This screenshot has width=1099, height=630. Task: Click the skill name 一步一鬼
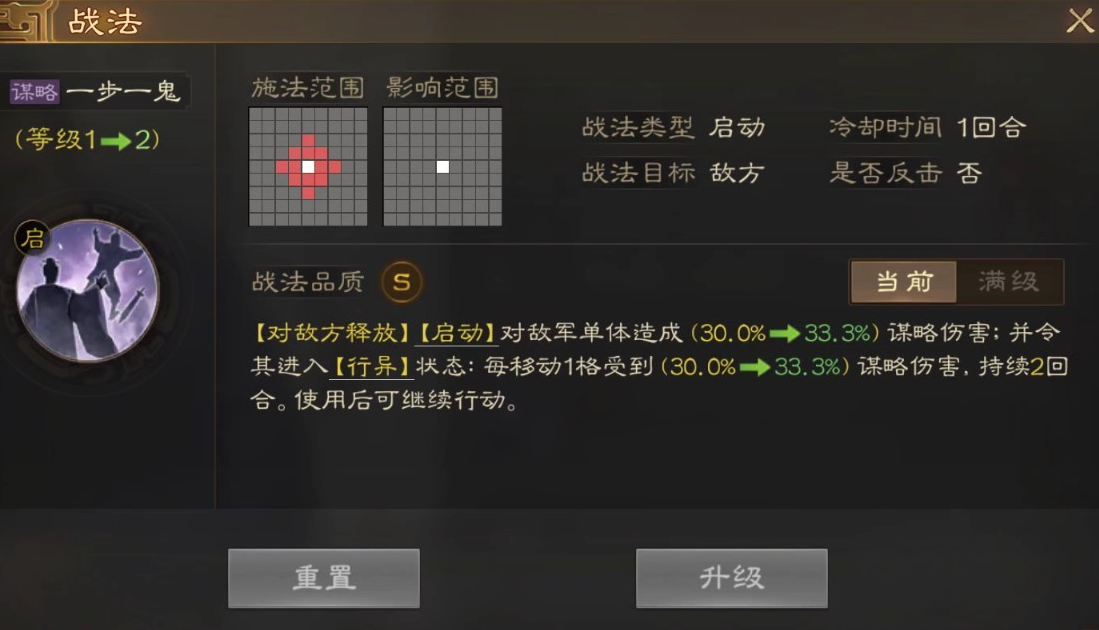(123, 92)
